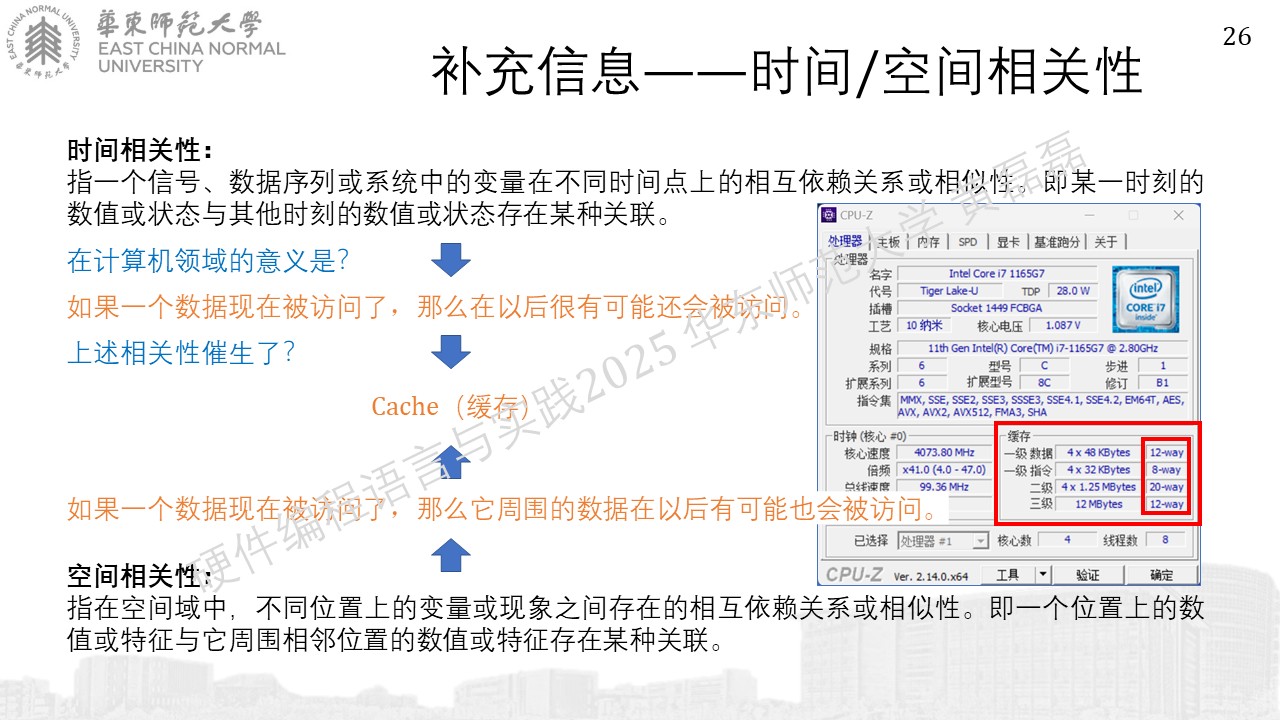This screenshot has width=1280, height=720.
Task: Click the 扩展型号 value 8C
Action: 1044,382
